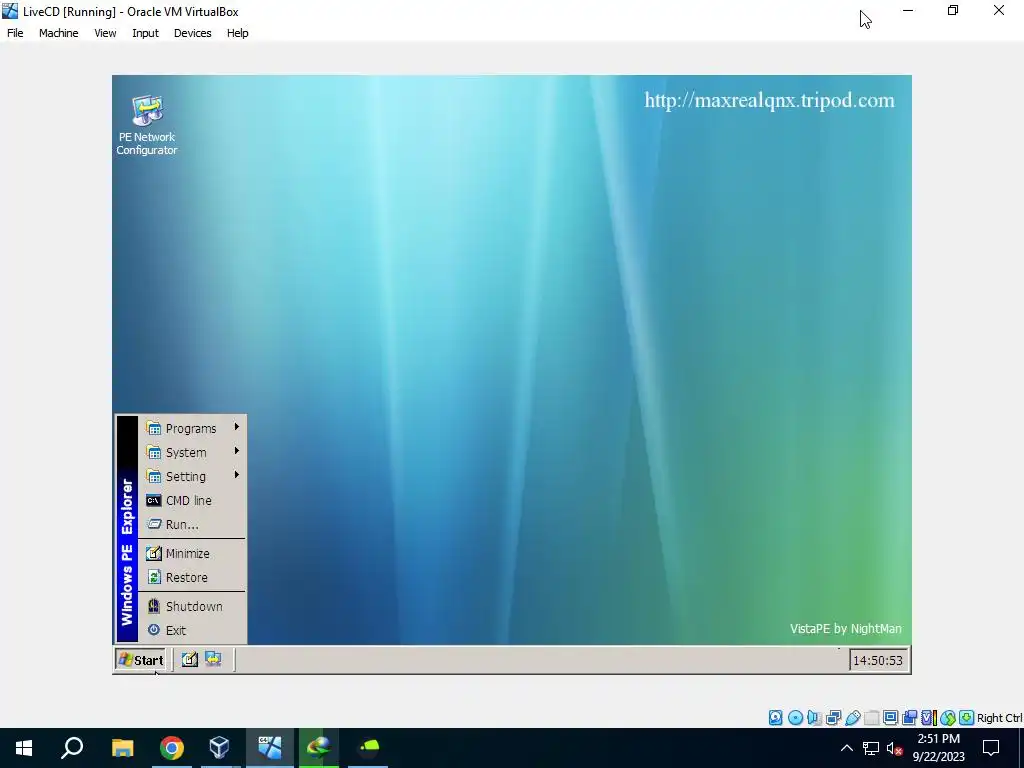This screenshot has width=1024, height=768.
Task: Click the keyboard capture arrow icon
Action: tap(967, 718)
